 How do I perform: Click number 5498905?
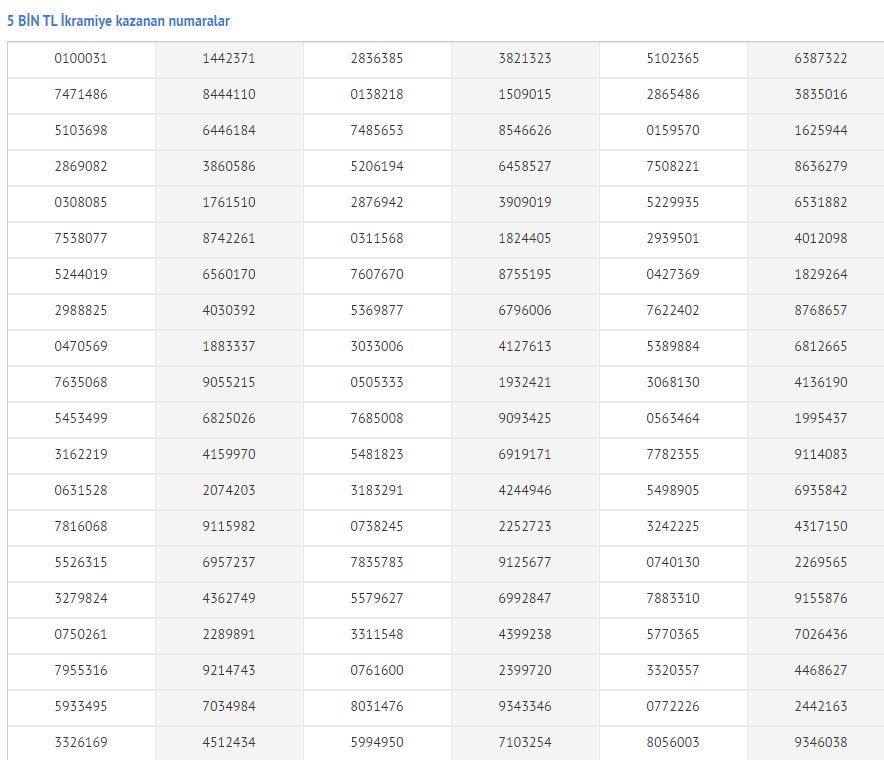(x=673, y=491)
